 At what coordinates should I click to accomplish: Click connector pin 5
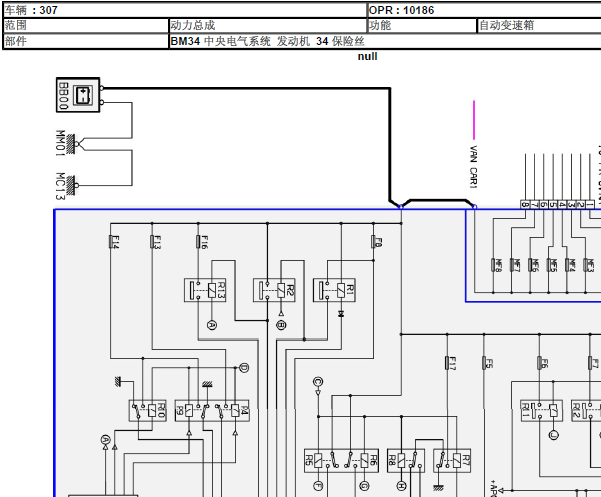coord(553,205)
